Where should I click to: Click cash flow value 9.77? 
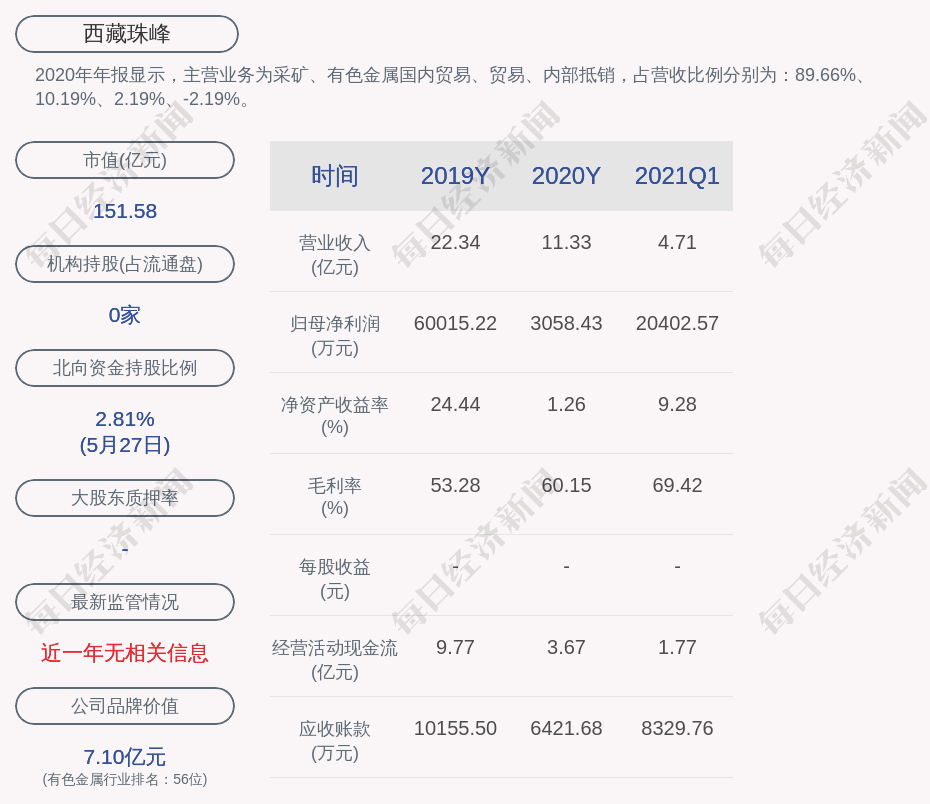(x=455, y=647)
